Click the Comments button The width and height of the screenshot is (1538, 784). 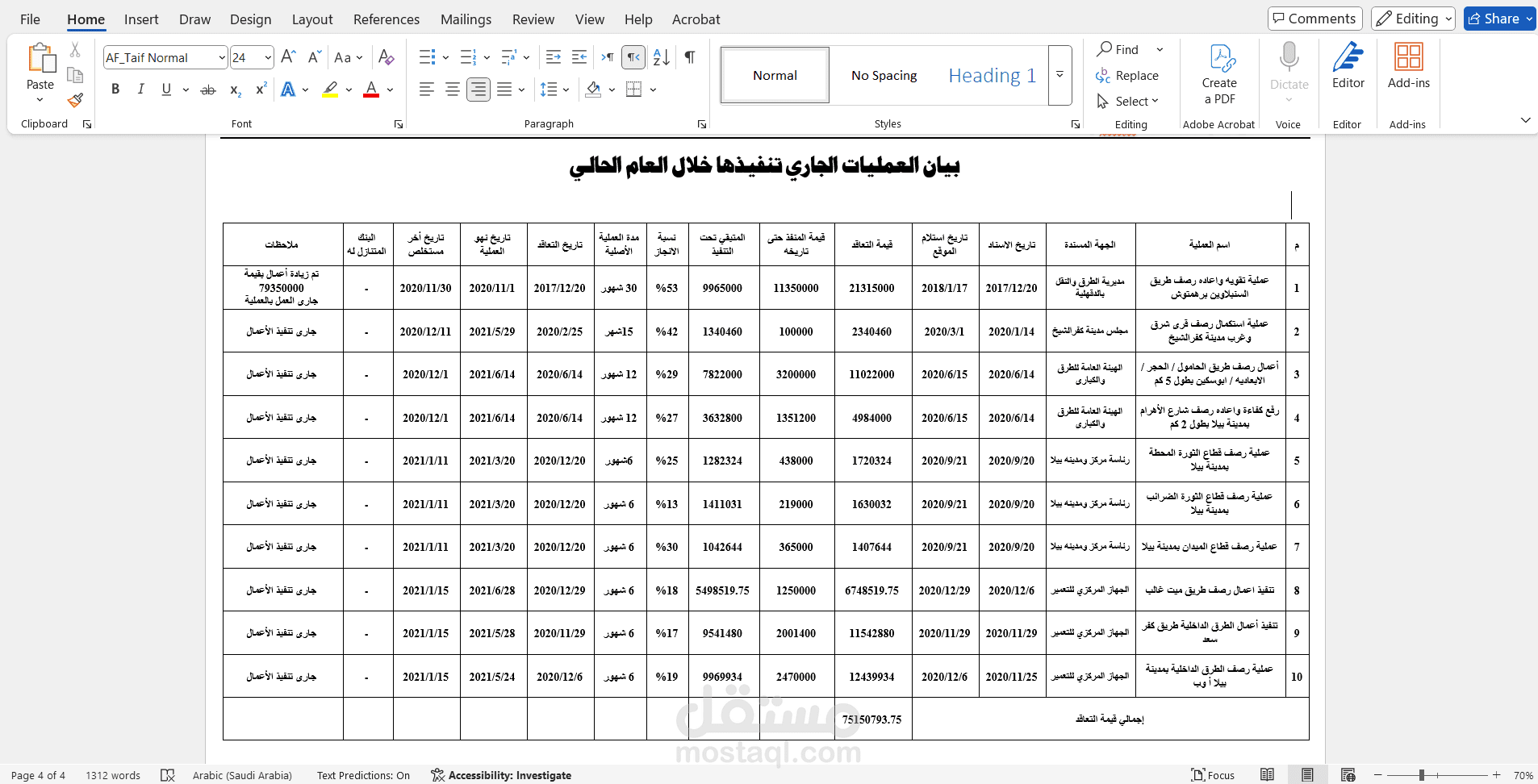point(1315,19)
